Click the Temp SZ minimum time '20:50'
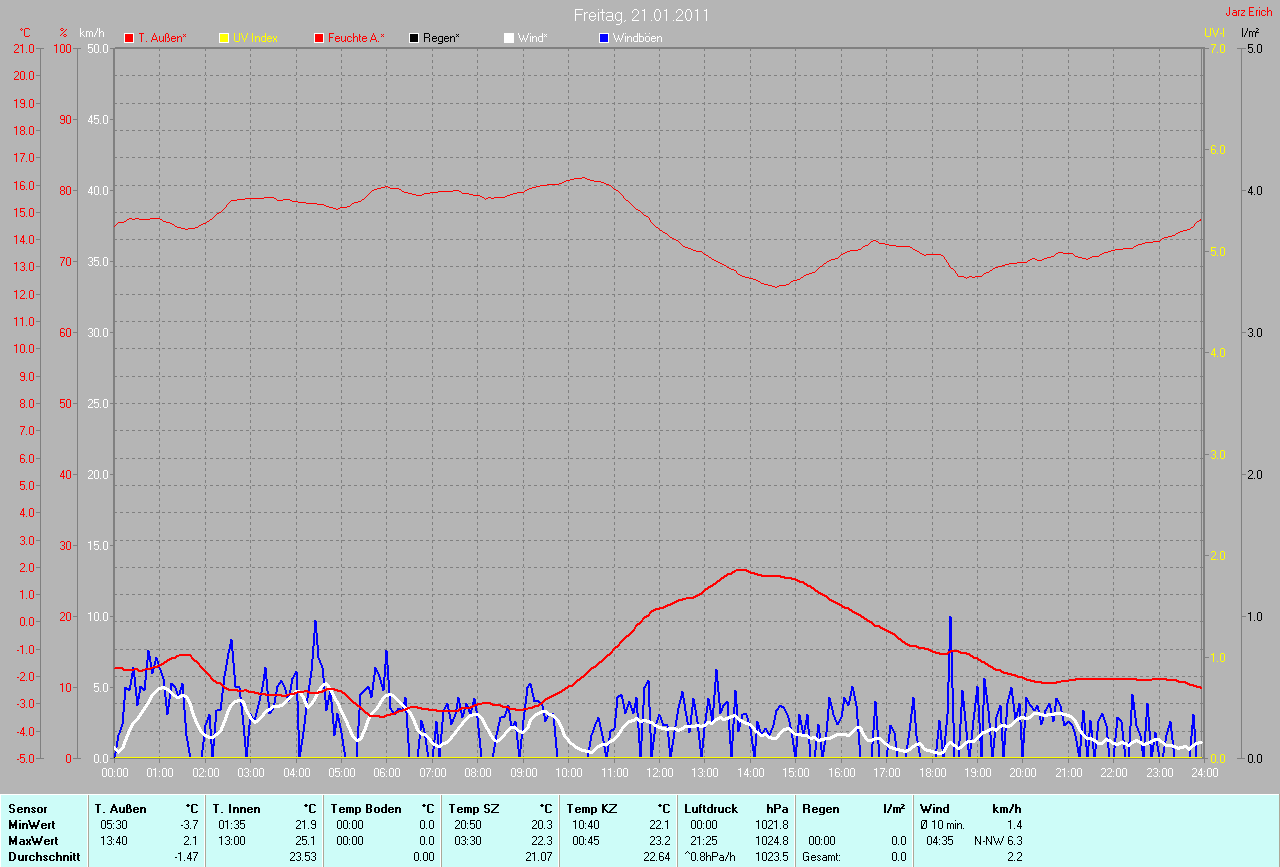 [467, 825]
